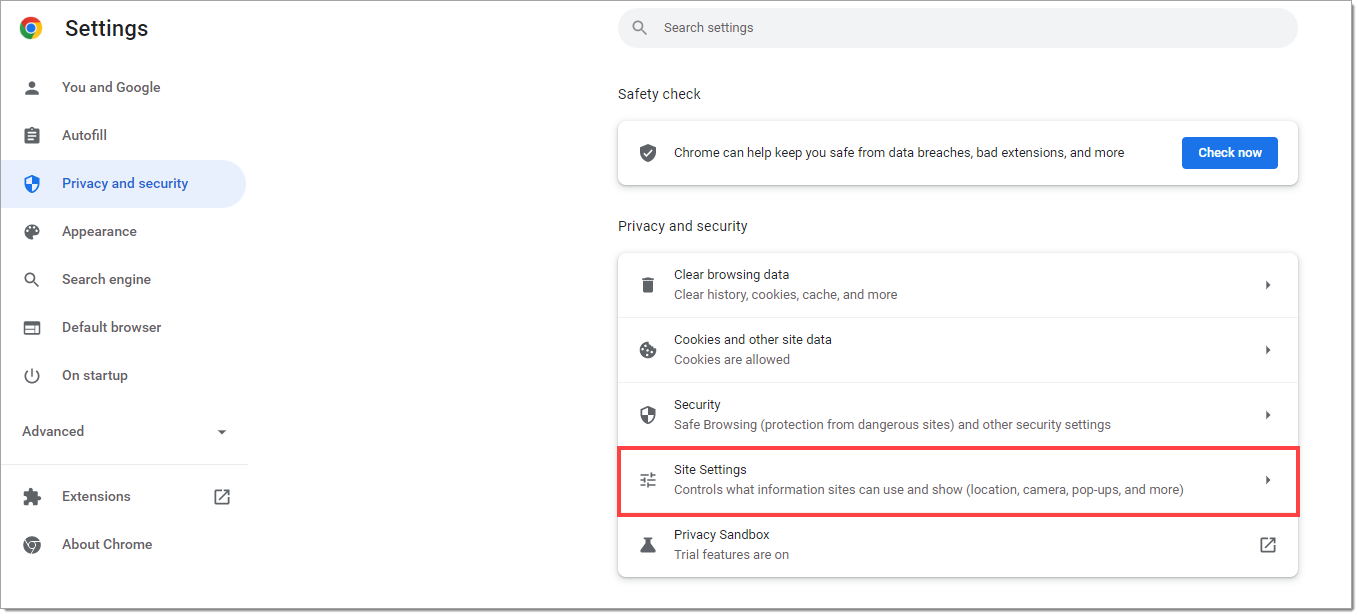Click 'Safety check' section heading
The image size is (1359, 616).
(659, 94)
